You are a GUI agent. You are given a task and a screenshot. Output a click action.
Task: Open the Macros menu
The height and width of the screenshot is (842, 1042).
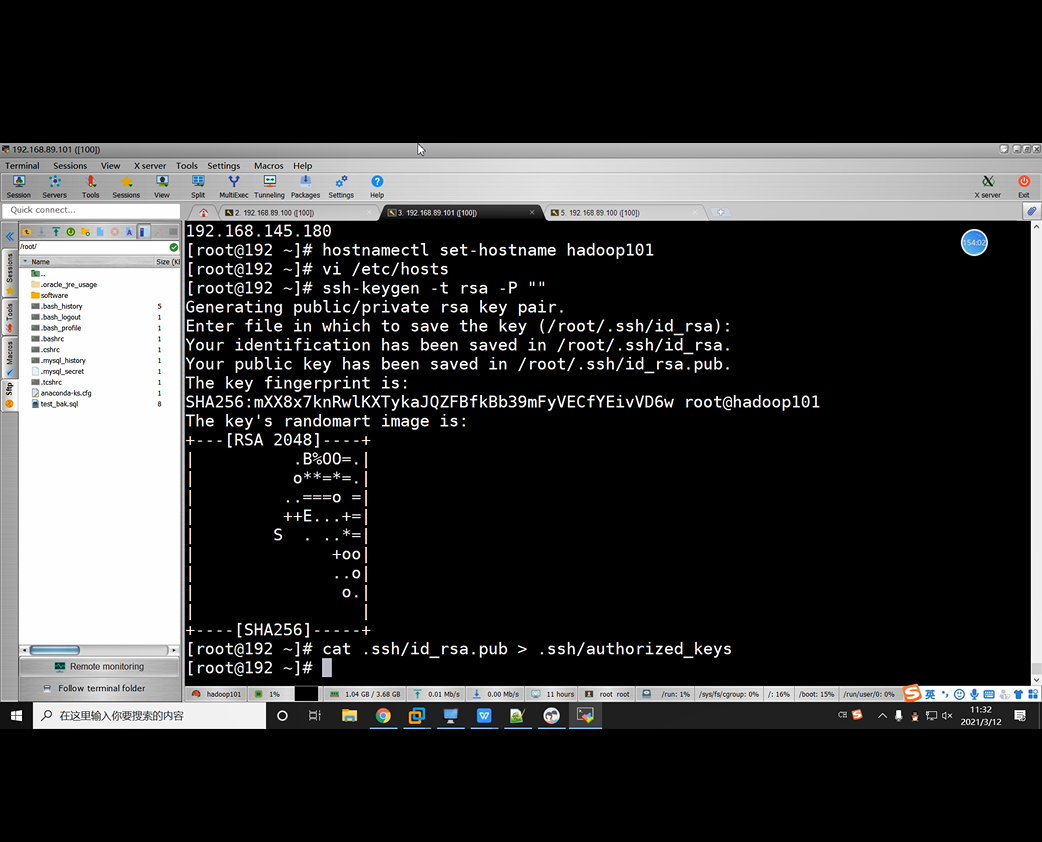268,165
